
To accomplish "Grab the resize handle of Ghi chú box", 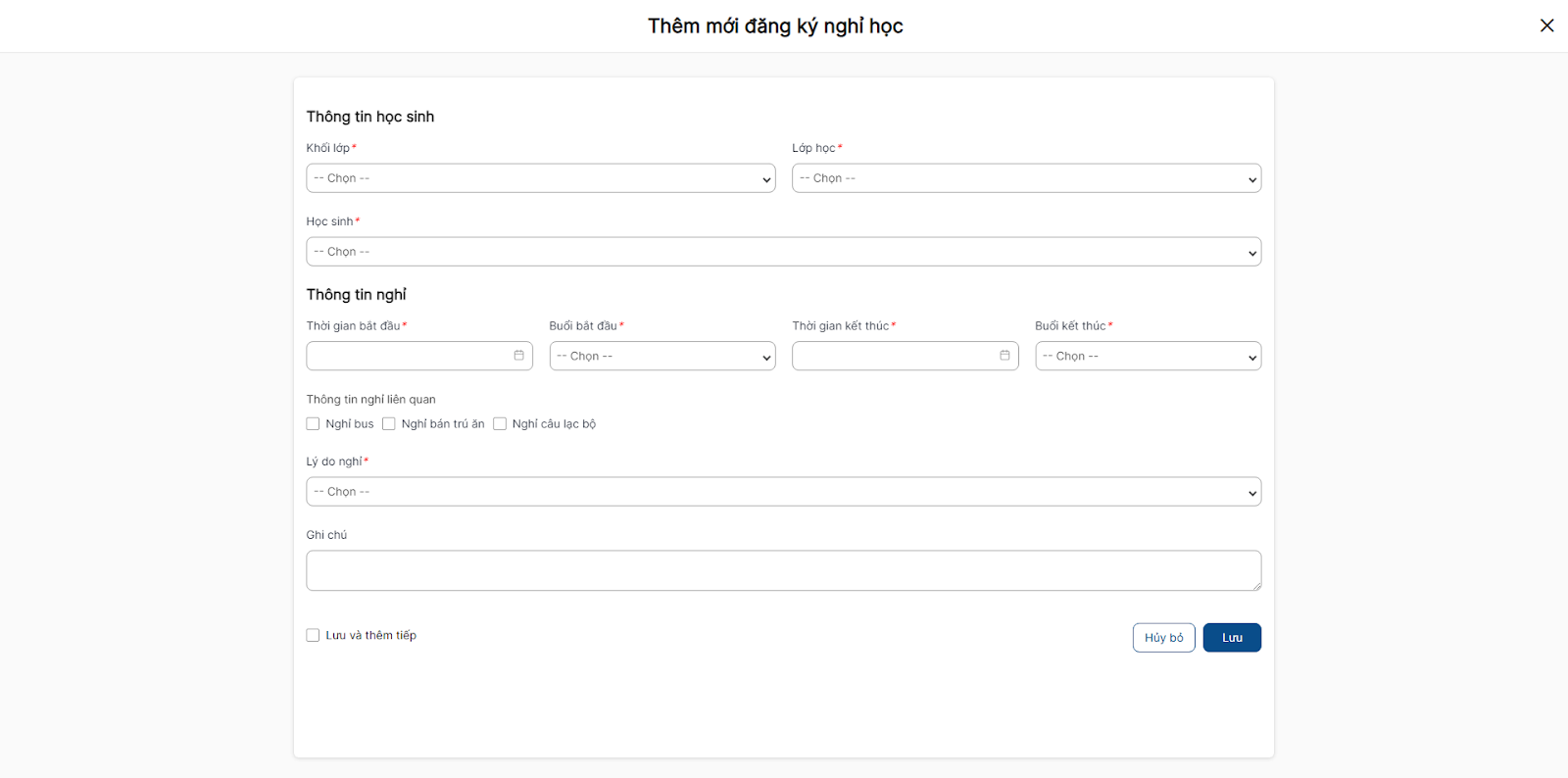I will point(1255,585).
